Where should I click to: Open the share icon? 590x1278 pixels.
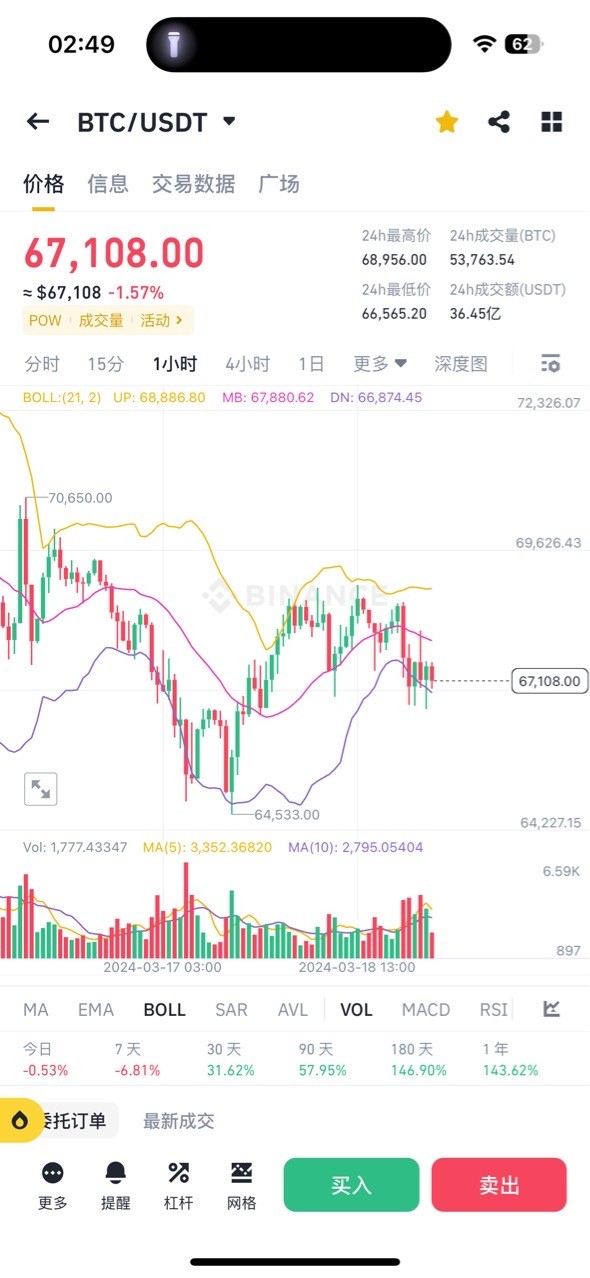pyautogui.click(x=498, y=121)
